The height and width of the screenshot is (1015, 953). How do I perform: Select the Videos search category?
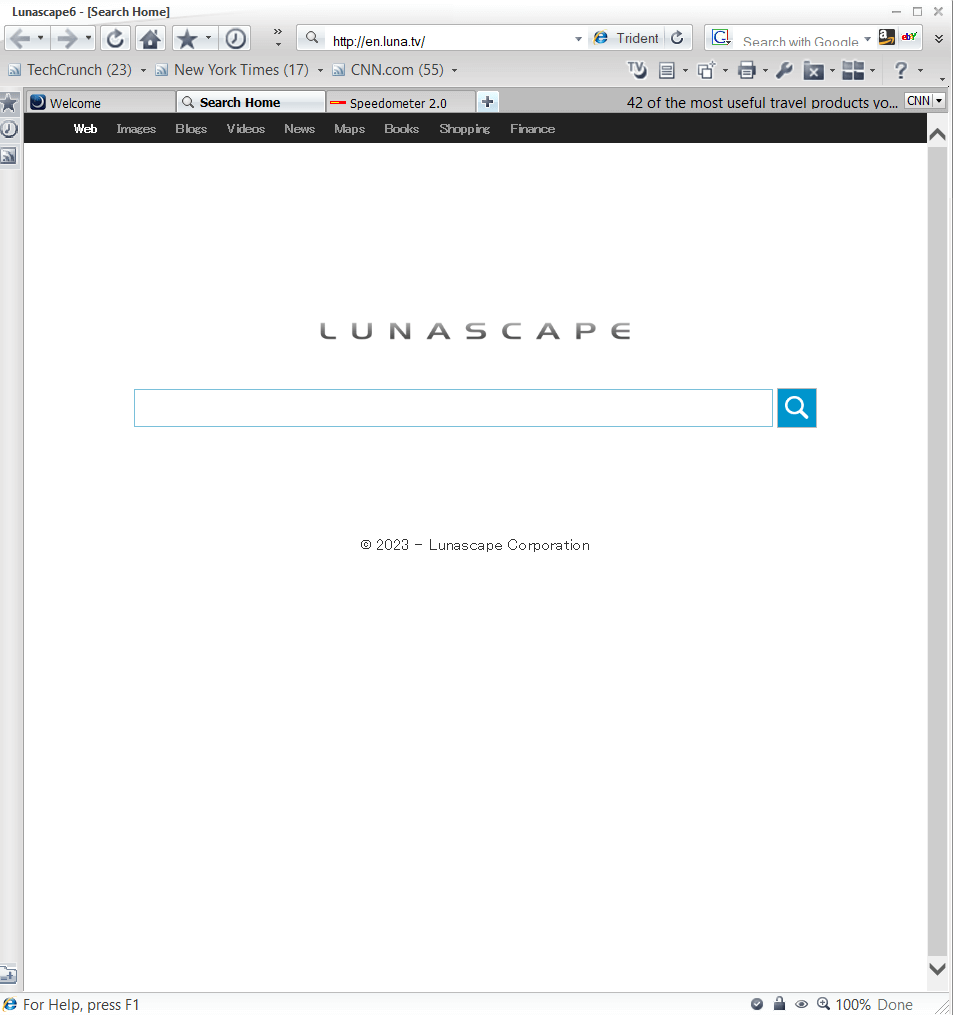(x=245, y=129)
